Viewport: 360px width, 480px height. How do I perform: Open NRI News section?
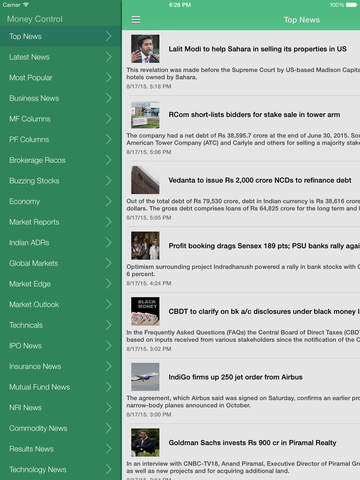61,408
